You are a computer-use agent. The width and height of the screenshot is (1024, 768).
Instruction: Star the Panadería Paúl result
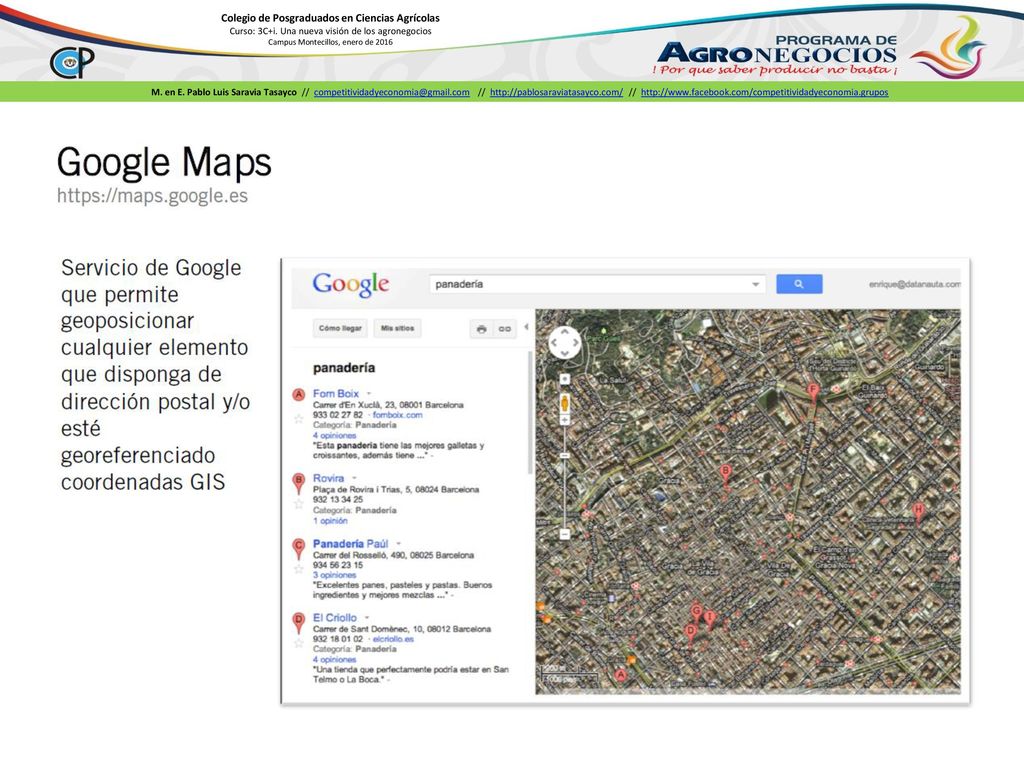(298, 569)
